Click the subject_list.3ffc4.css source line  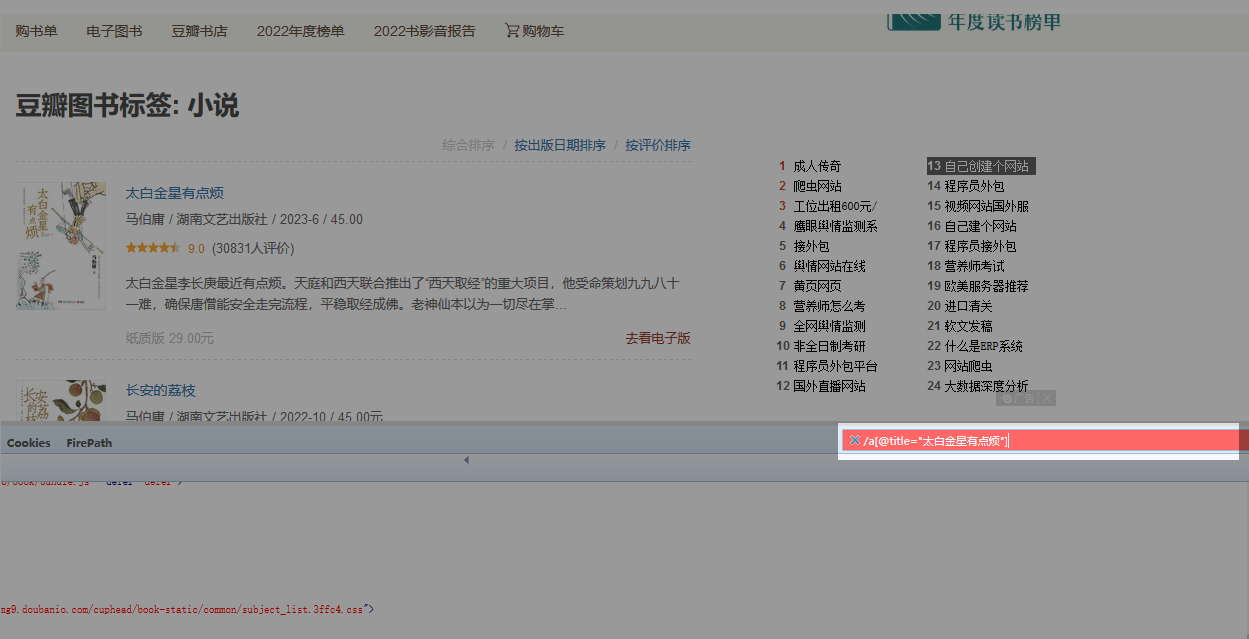click(x=188, y=608)
